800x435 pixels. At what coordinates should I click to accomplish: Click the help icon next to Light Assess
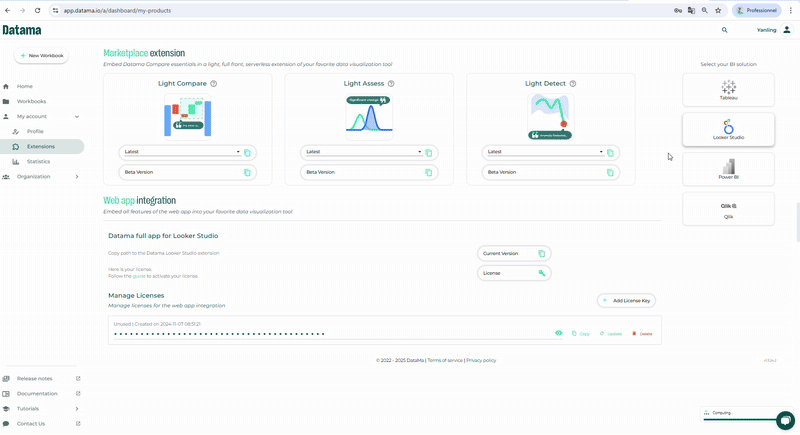(x=391, y=84)
